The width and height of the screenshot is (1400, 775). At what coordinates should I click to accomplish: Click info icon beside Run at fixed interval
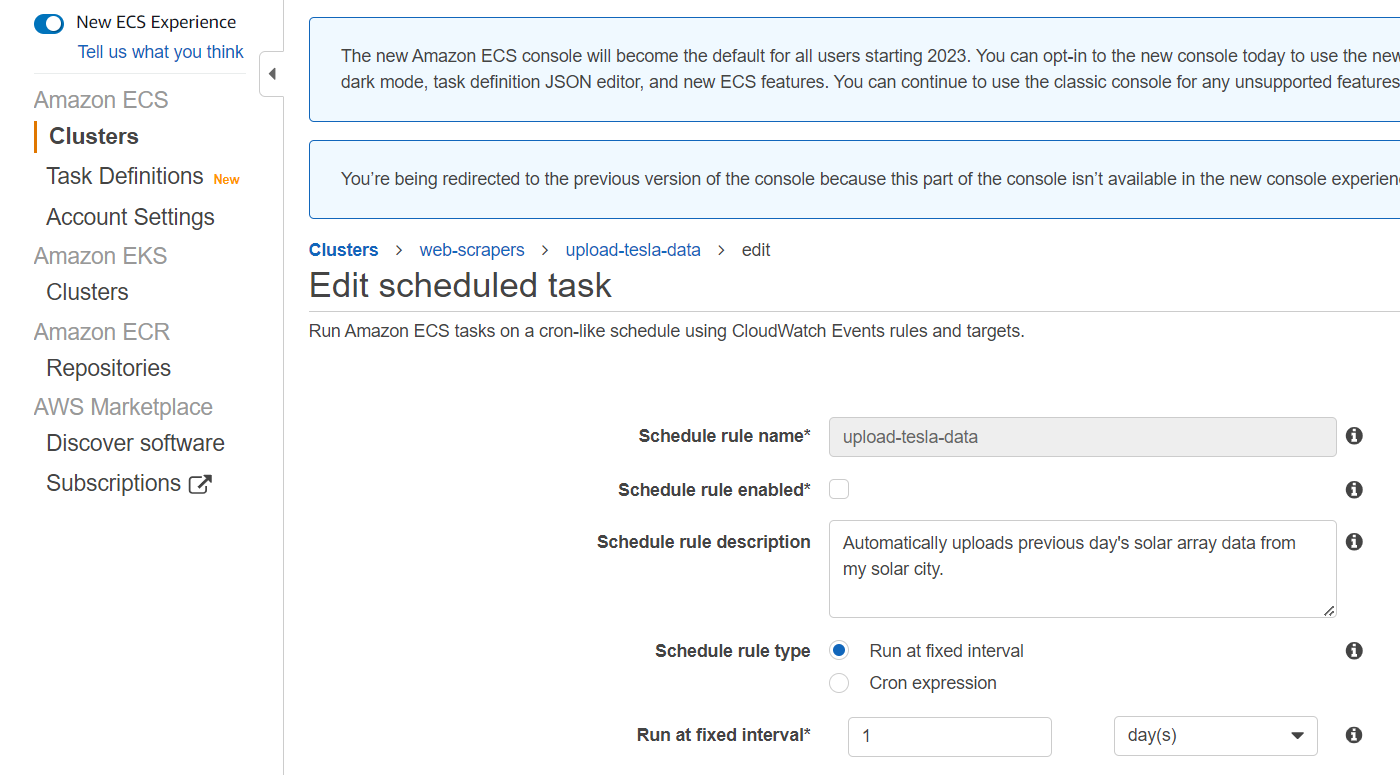pyautogui.click(x=1354, y=735)
